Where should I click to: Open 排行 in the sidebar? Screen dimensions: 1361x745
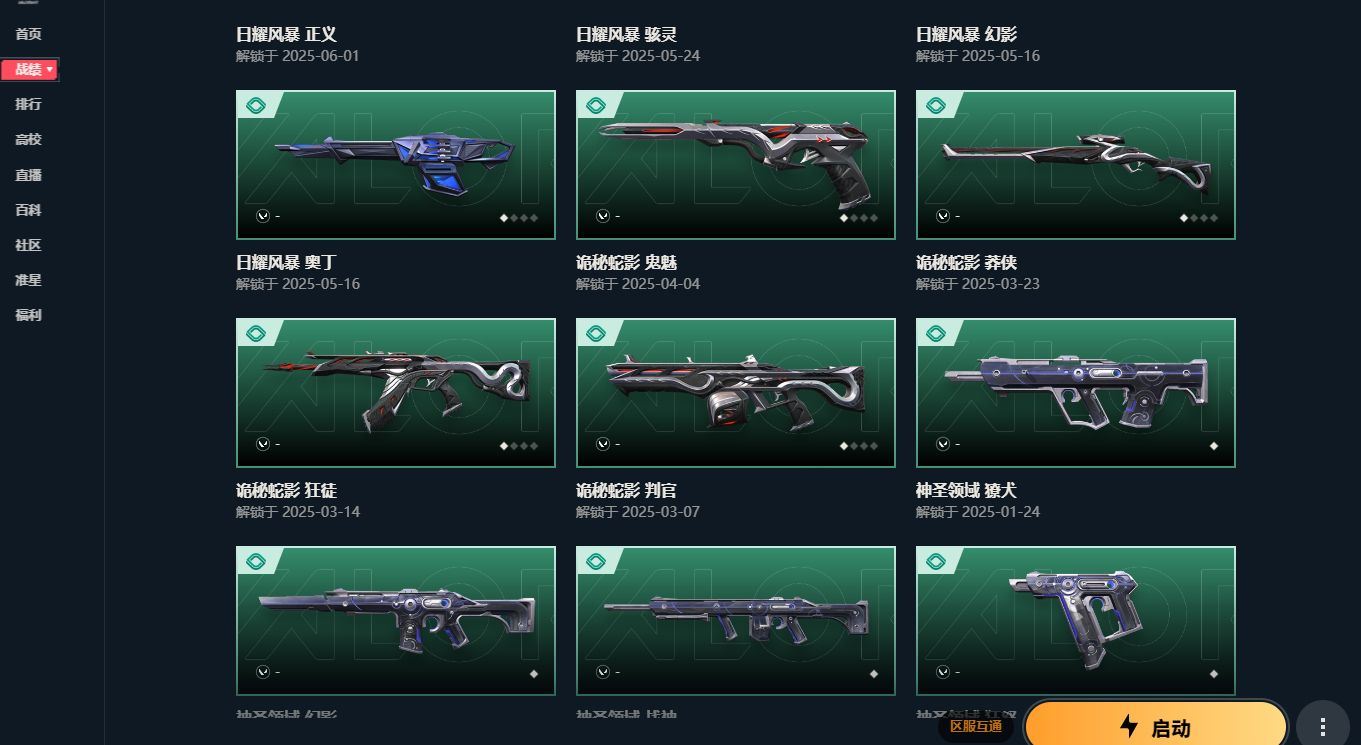click(x=28, y=104)
